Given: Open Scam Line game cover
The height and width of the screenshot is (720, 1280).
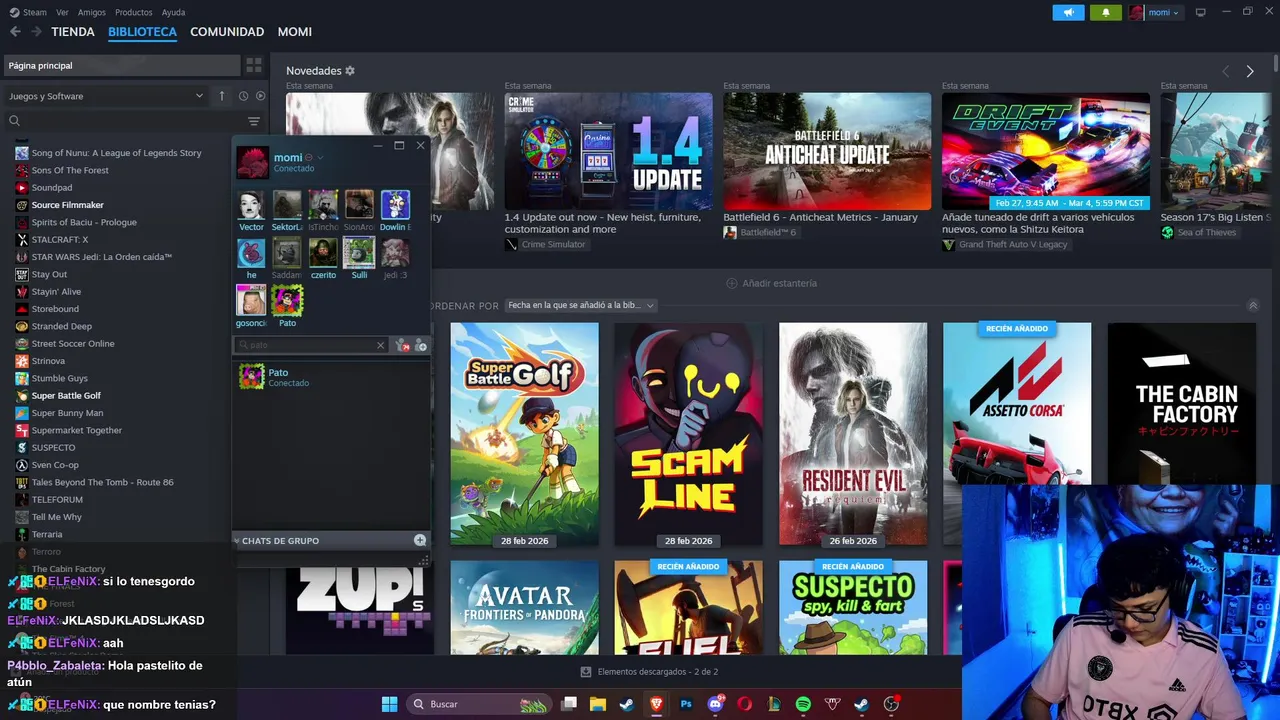Looking at the screenshot, I should tap(688, 434).
